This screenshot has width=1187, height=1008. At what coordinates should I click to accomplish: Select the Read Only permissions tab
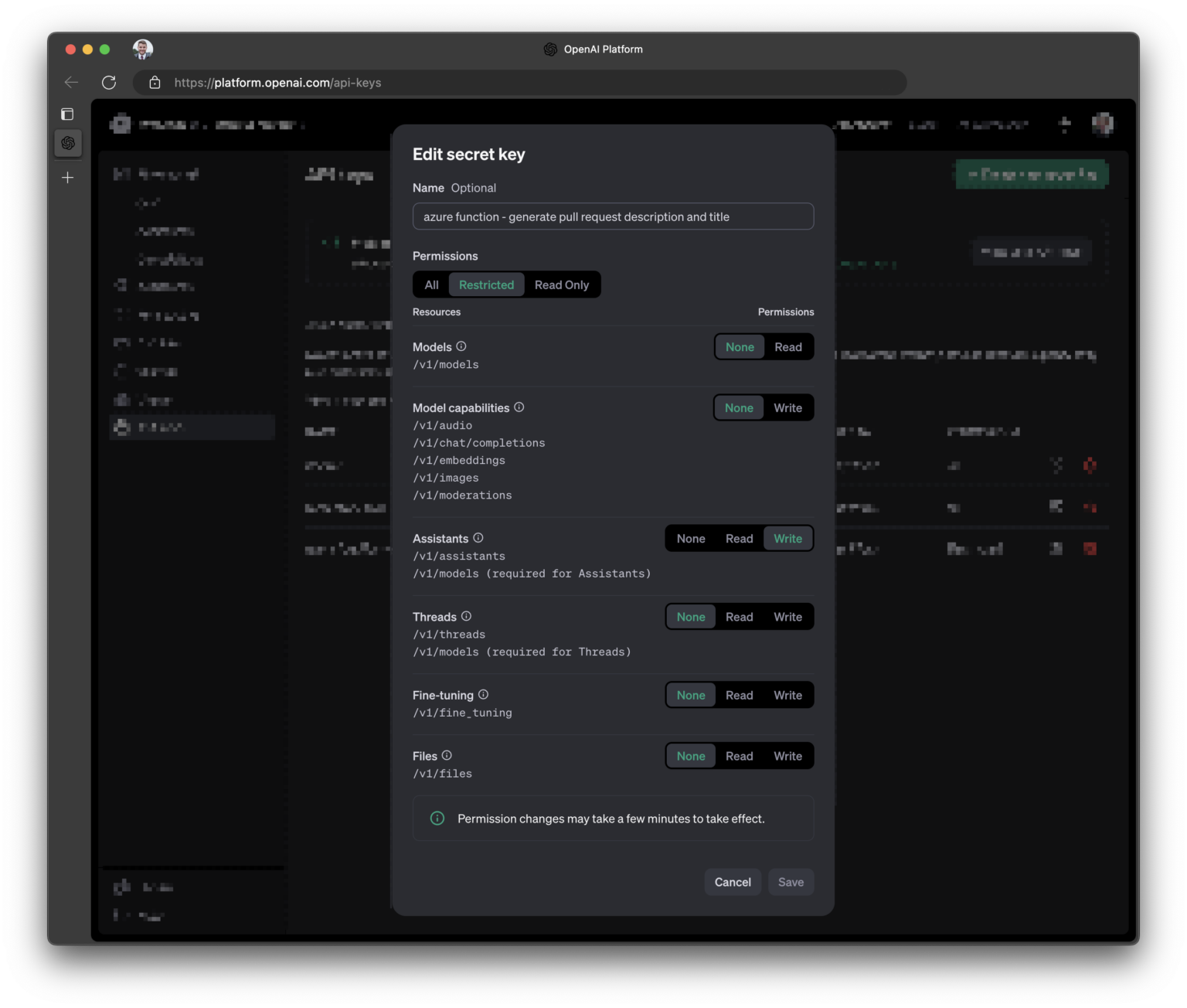click(x=562, y=284)
